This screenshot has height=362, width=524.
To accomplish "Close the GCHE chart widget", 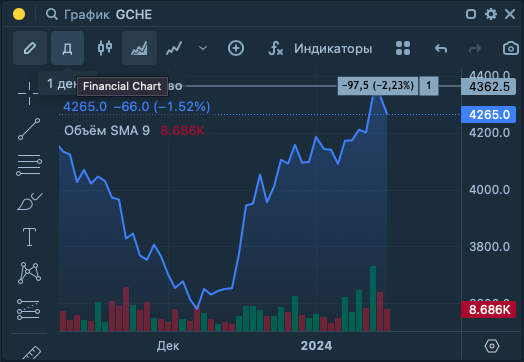I will point(510,14).
